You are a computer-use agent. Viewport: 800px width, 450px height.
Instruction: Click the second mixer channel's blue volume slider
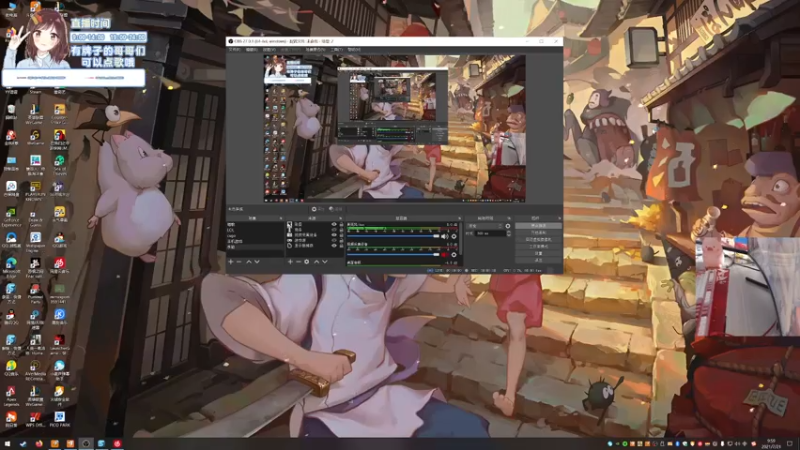(393, 255)
